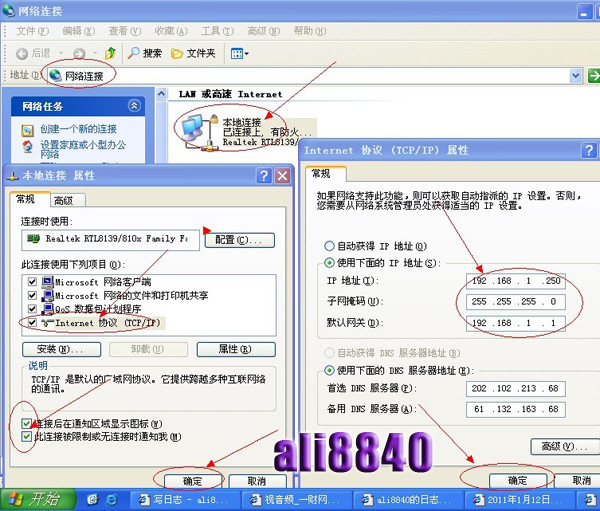Open the address bar dropdown arrow
Image resolution: width=600 pixels, height=511 pixels.
576,76
